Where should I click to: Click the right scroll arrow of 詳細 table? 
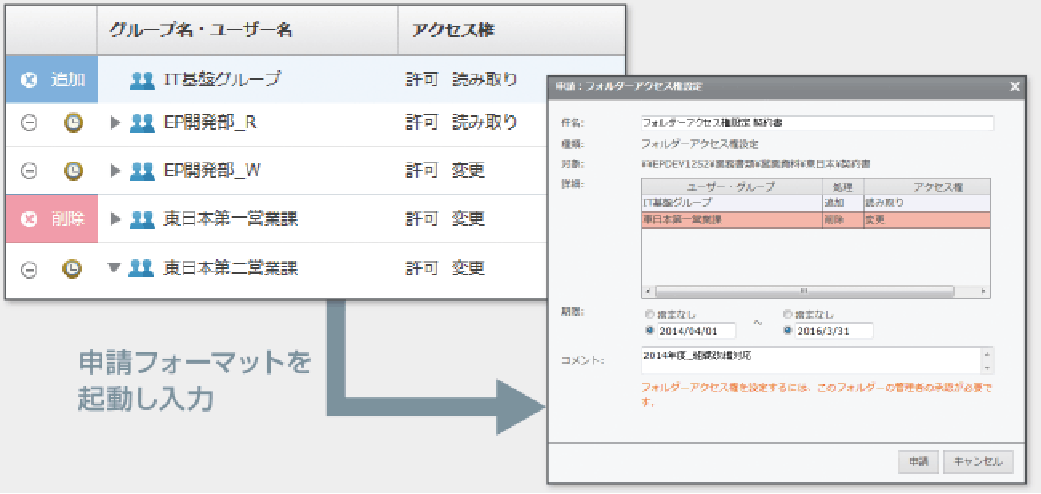[984, 291]
